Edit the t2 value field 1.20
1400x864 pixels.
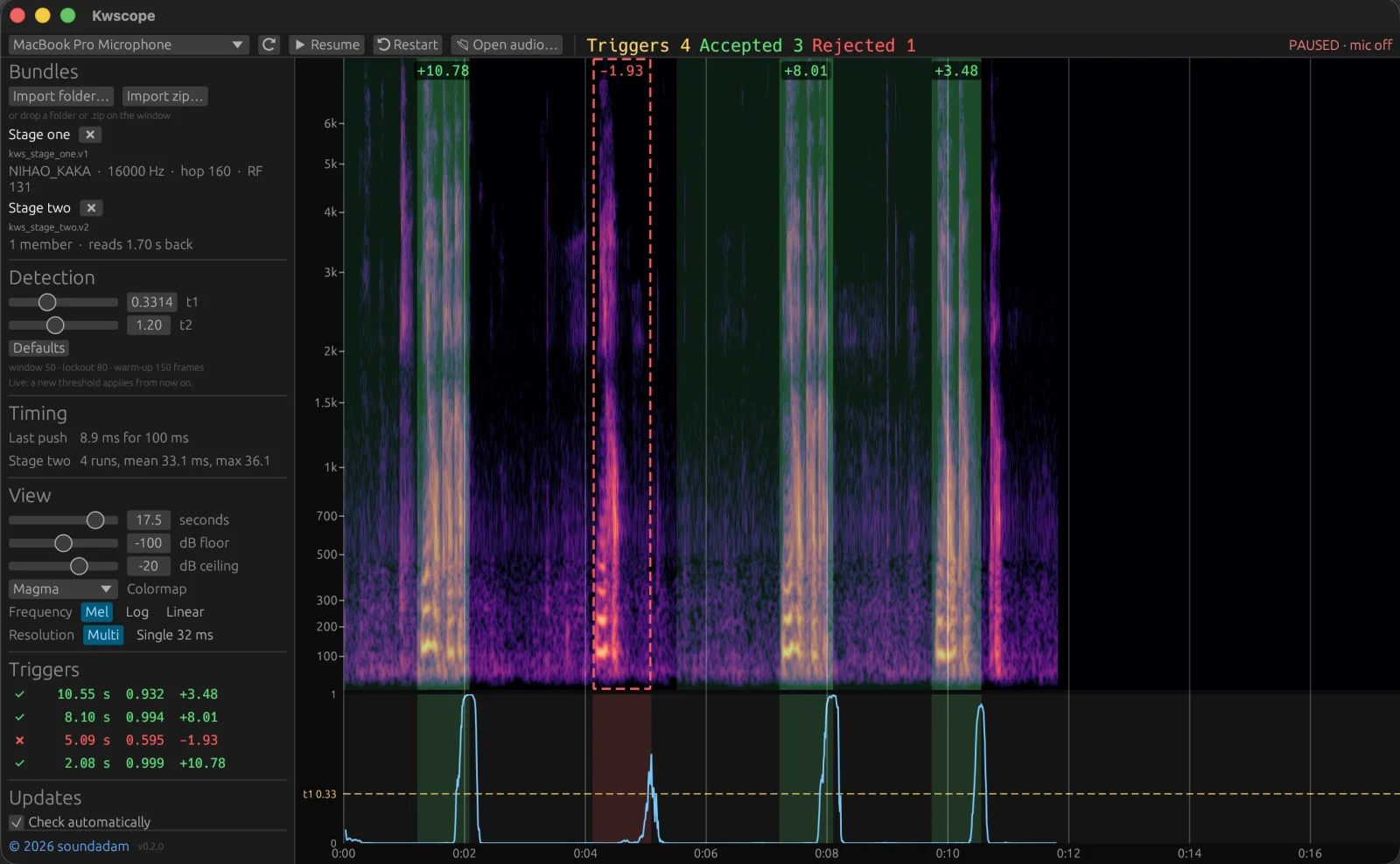pyautogui.click(x=149, y=325)
